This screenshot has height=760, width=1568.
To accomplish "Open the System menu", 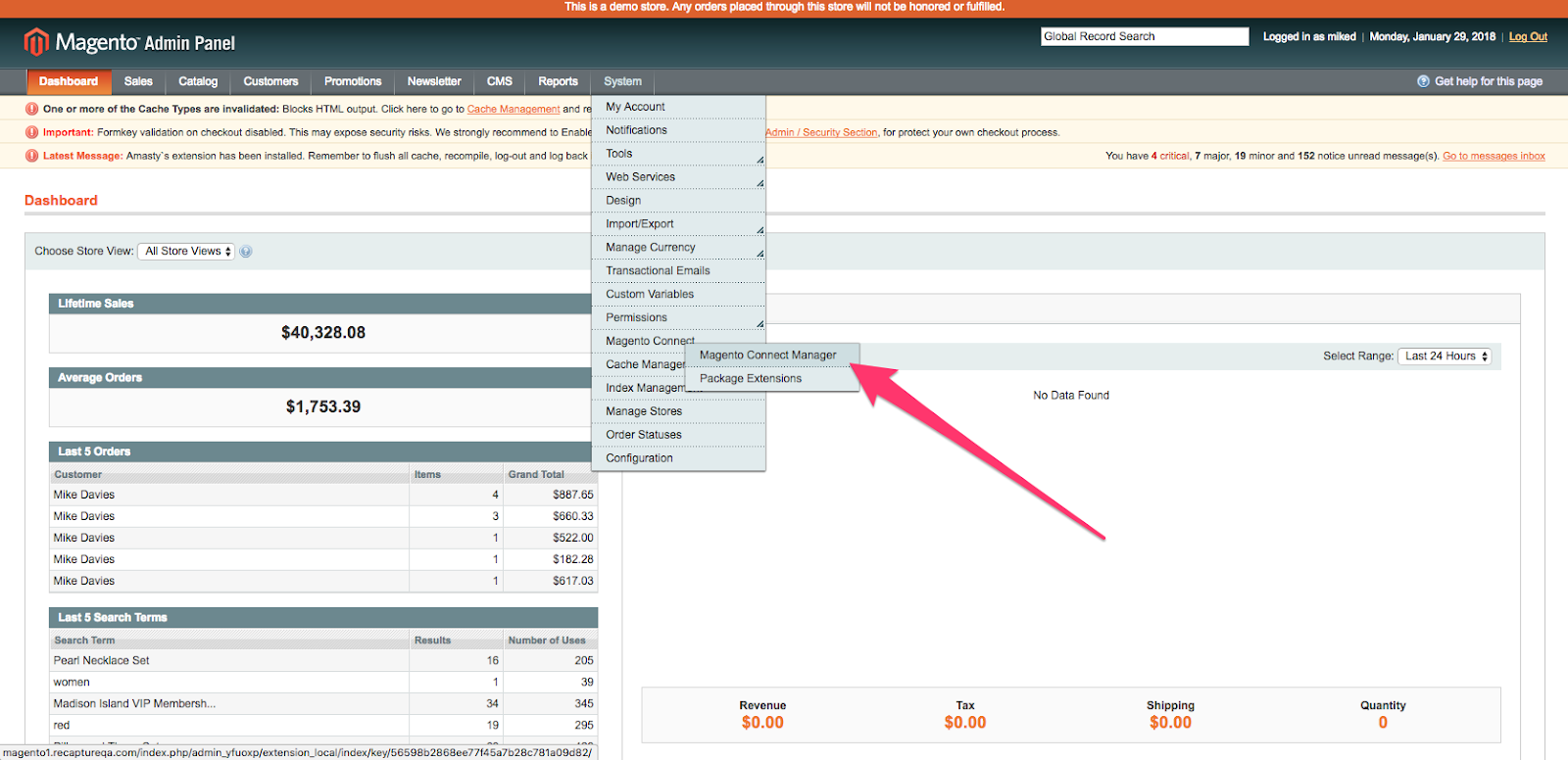I will [x=623, y=81].
